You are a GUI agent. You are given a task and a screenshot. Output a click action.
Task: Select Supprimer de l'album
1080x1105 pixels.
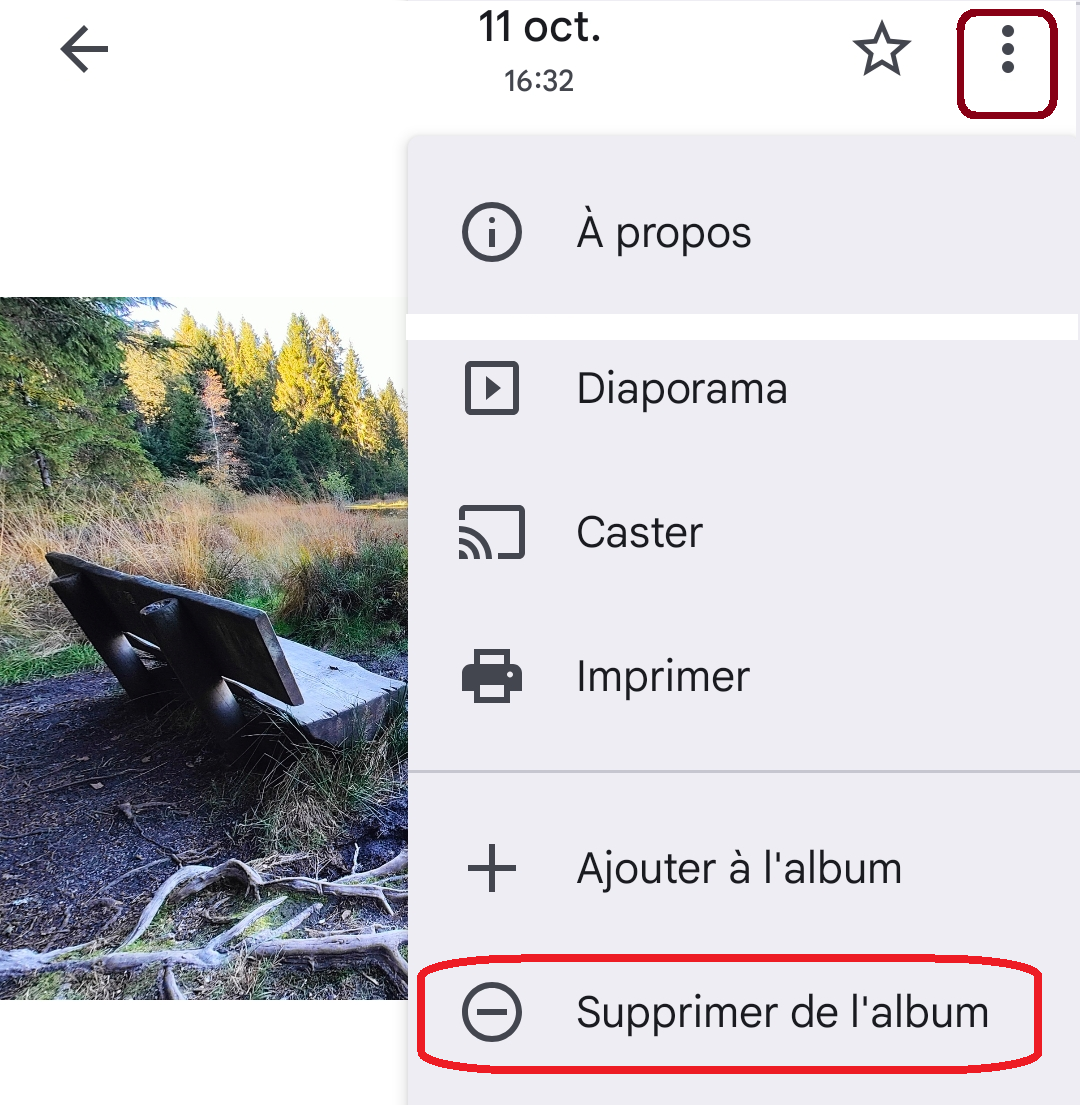pyautogui.click(x=743, y=1012)
